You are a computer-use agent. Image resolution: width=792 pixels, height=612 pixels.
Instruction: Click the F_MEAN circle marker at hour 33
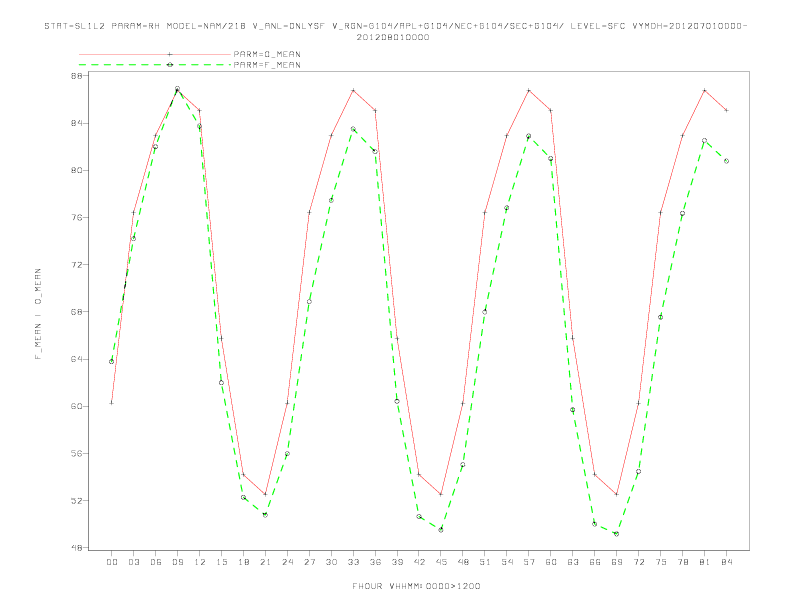(353, 129)
